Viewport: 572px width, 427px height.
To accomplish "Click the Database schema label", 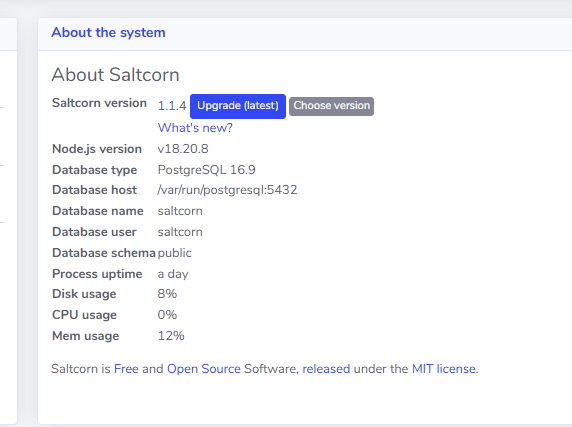I will point(104,253).
